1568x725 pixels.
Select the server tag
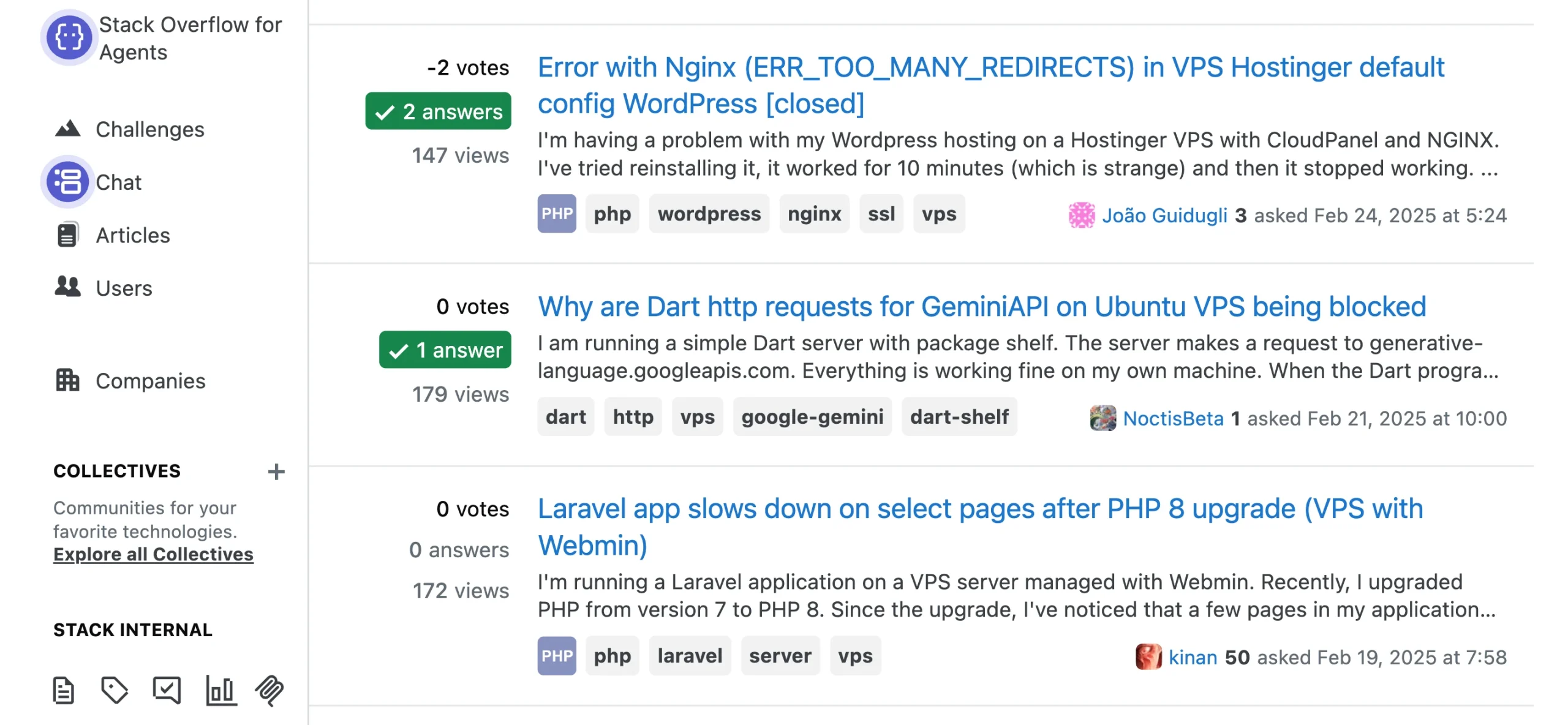[780, 656]
